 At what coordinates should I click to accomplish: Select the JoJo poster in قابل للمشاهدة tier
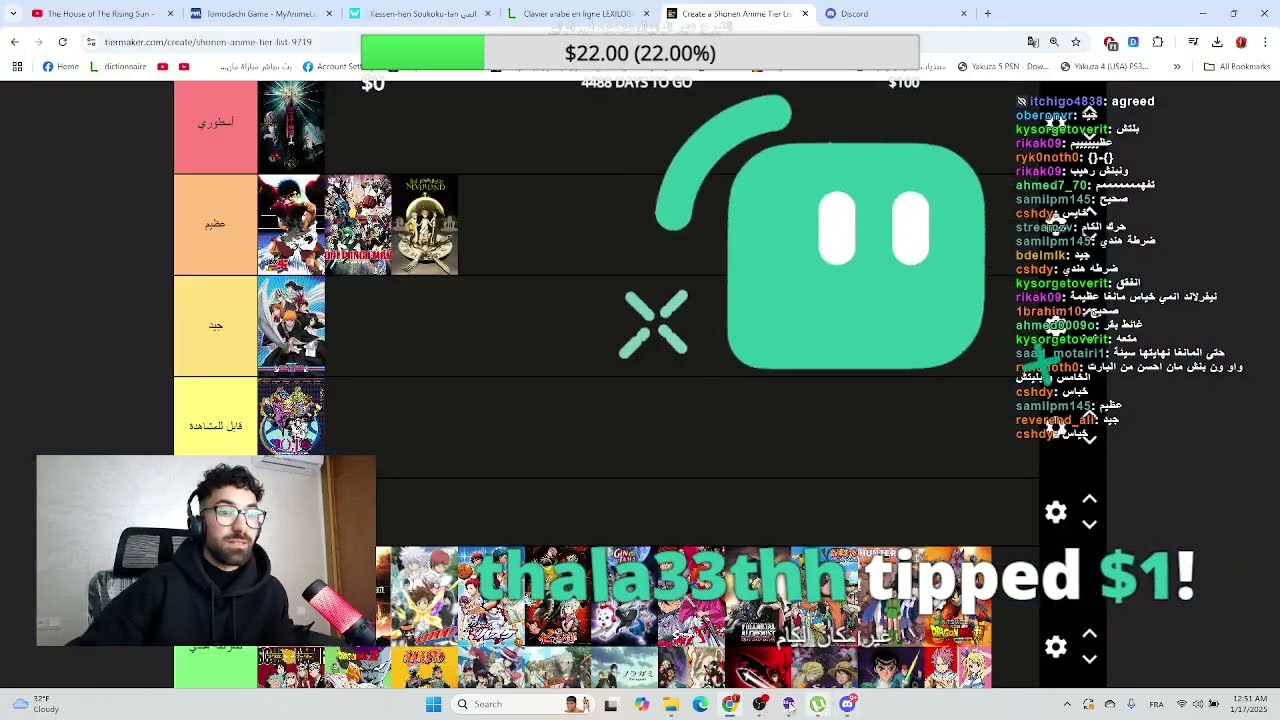coord(291,416)
